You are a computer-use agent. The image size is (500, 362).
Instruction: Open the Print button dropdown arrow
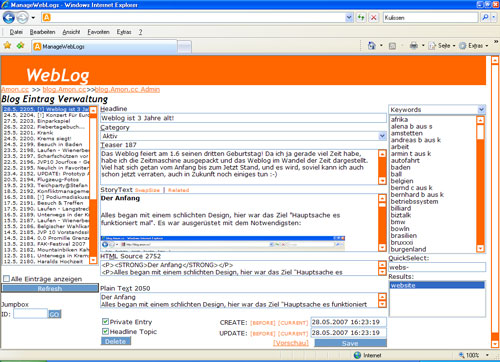click(x=423, y=46)
